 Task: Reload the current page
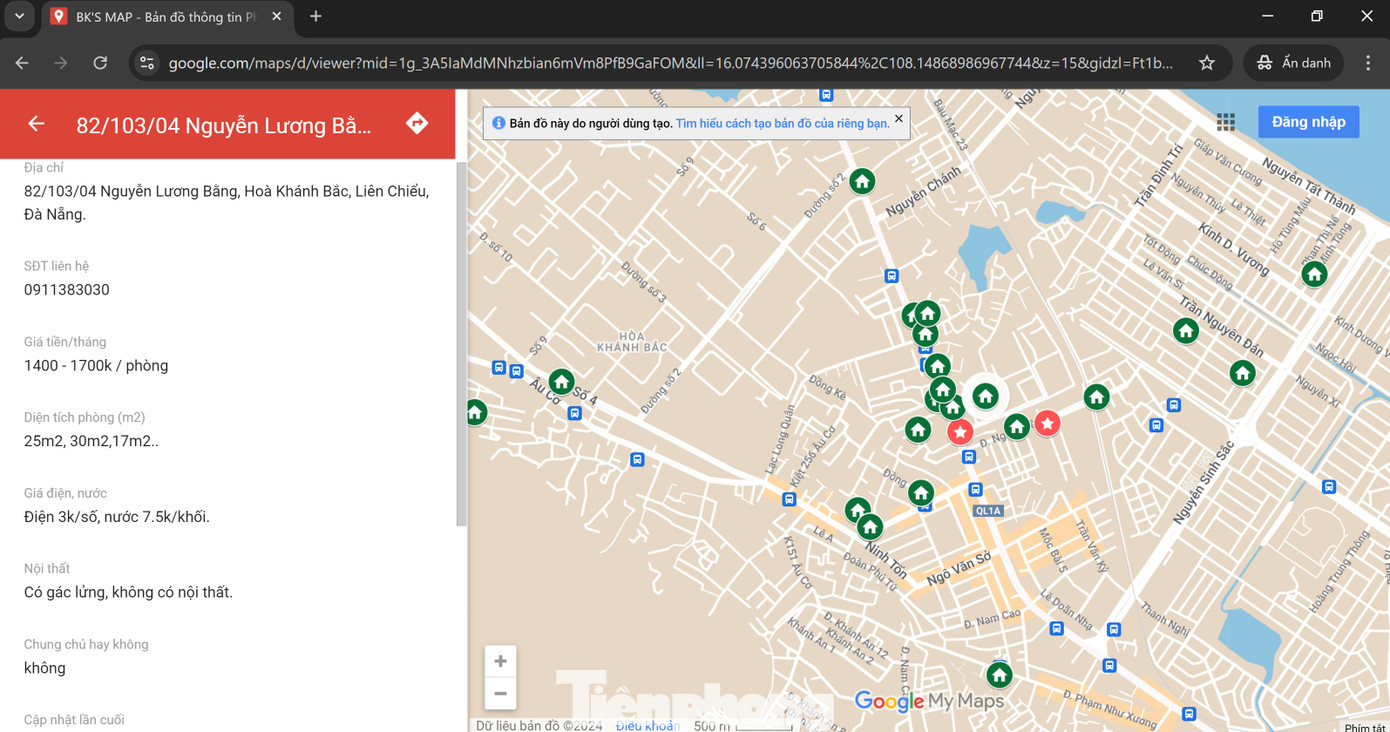(x=100, y=63)
